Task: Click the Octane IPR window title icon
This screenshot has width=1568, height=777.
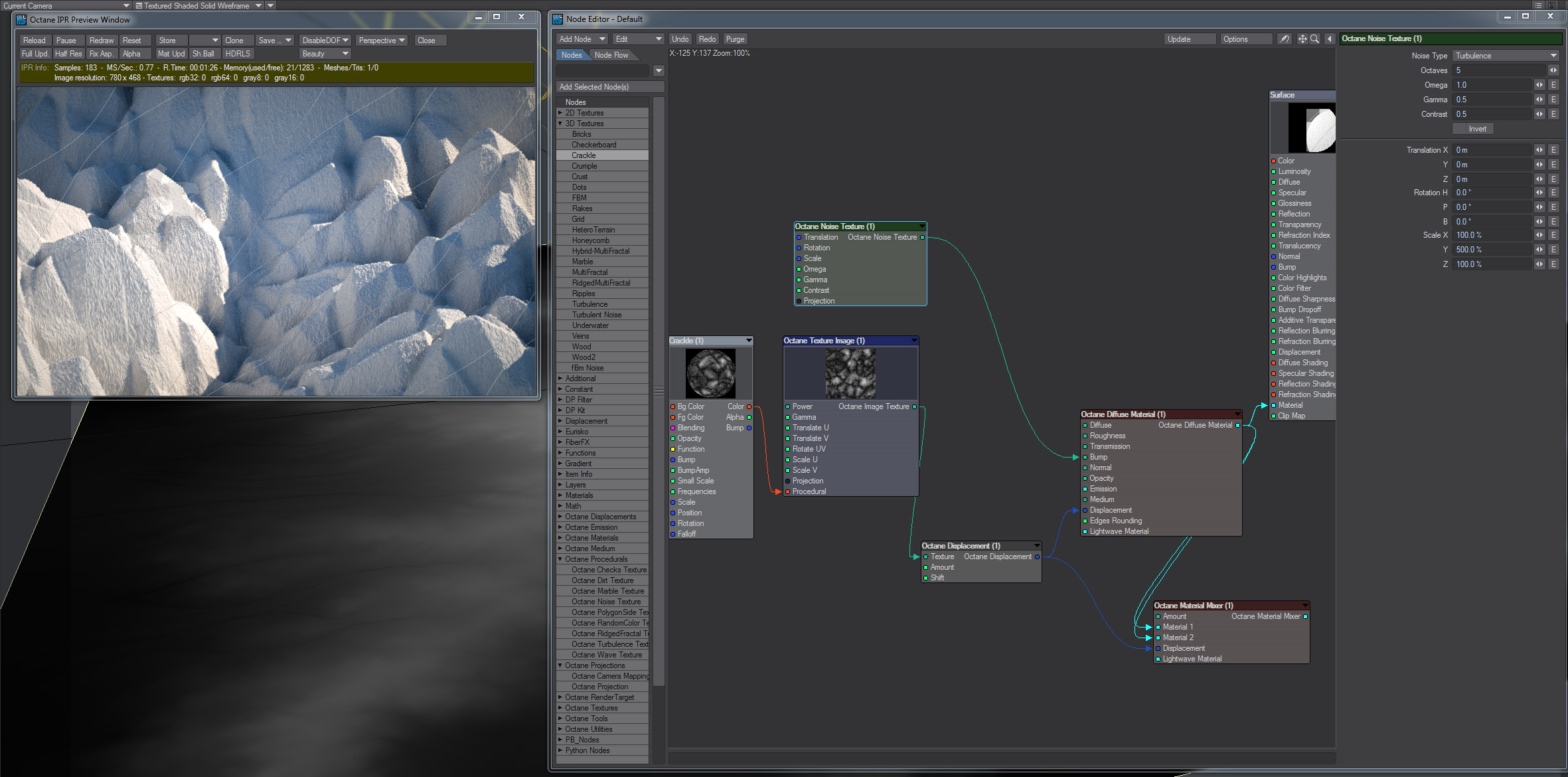Action: (21, 19)
